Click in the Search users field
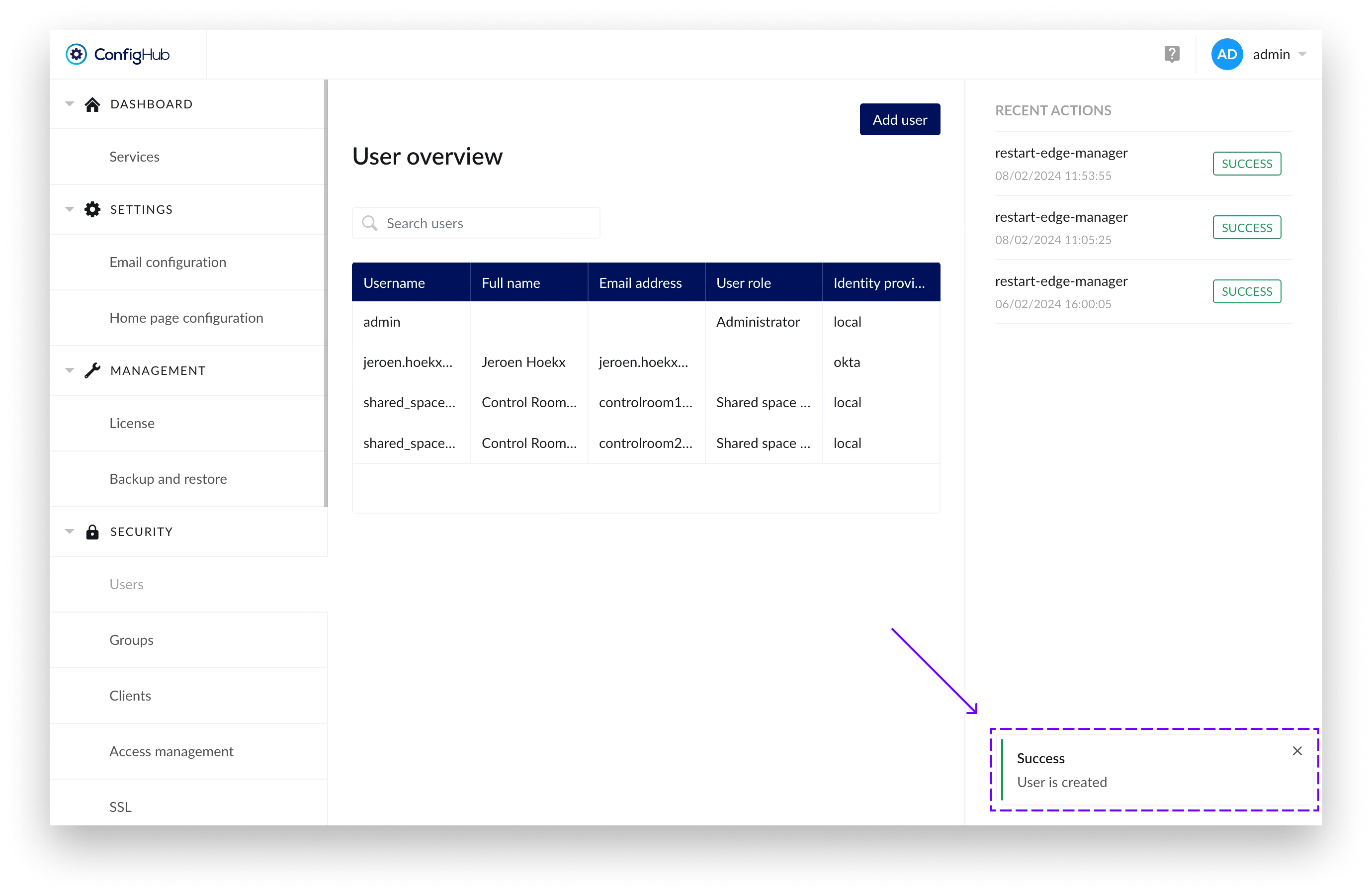 coord(490,223)
